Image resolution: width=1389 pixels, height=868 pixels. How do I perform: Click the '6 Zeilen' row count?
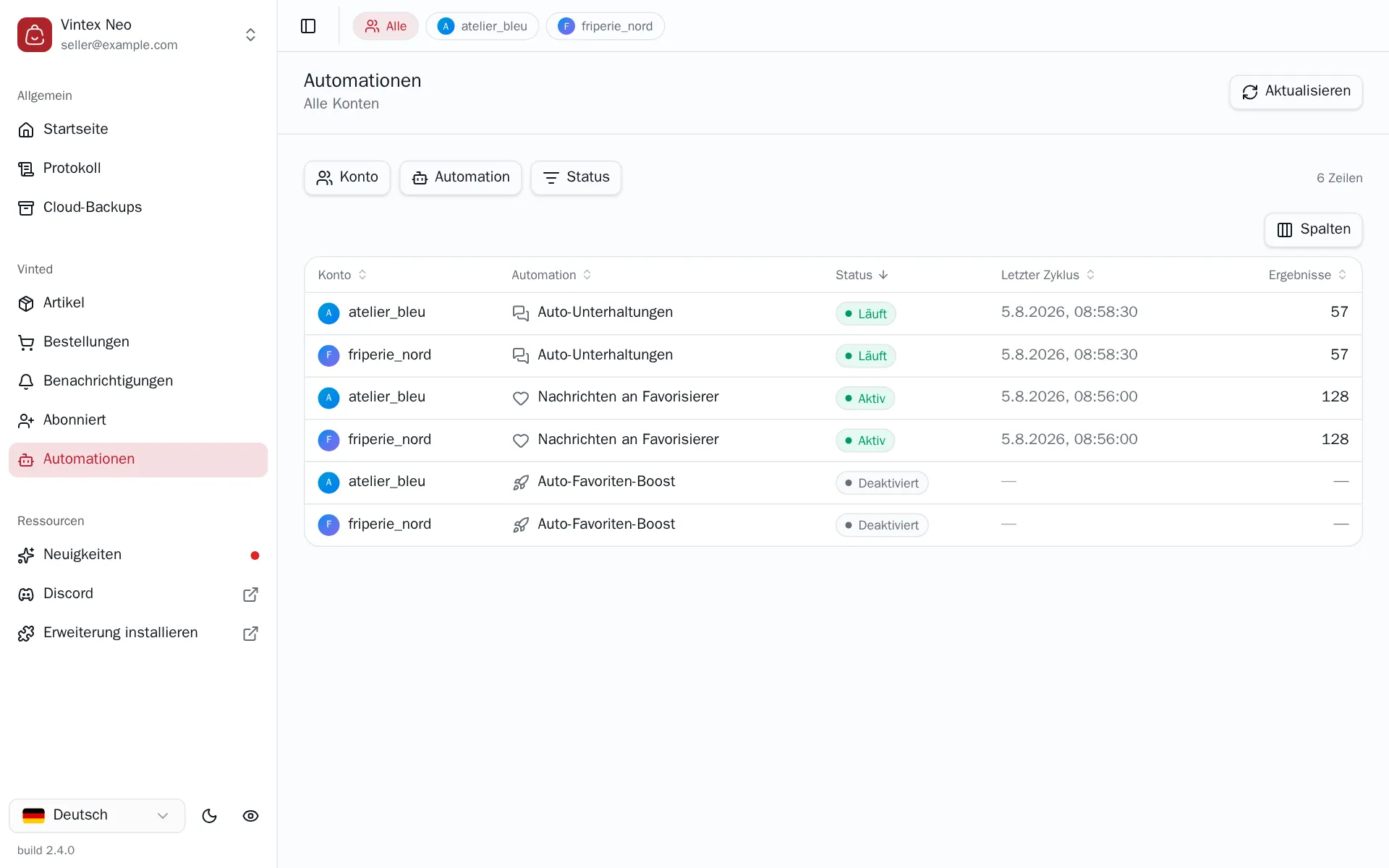1339,178
